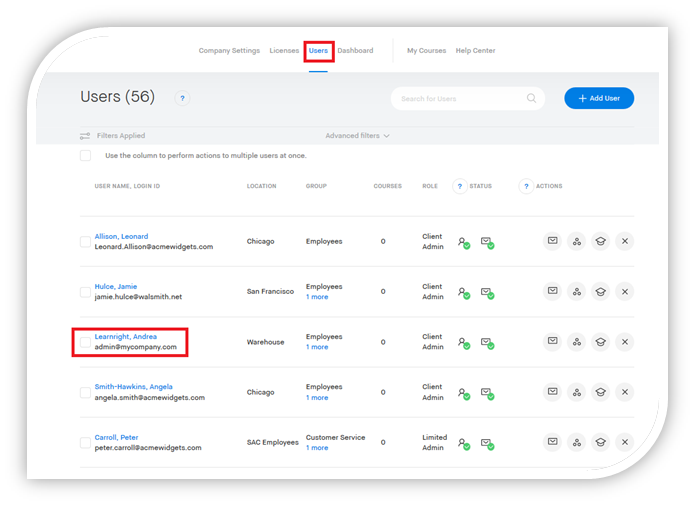The height and width of the screenshot is (506, 695).
Task: Click the delete X icon for Allison, Leonard
Action: pos(625,241)
